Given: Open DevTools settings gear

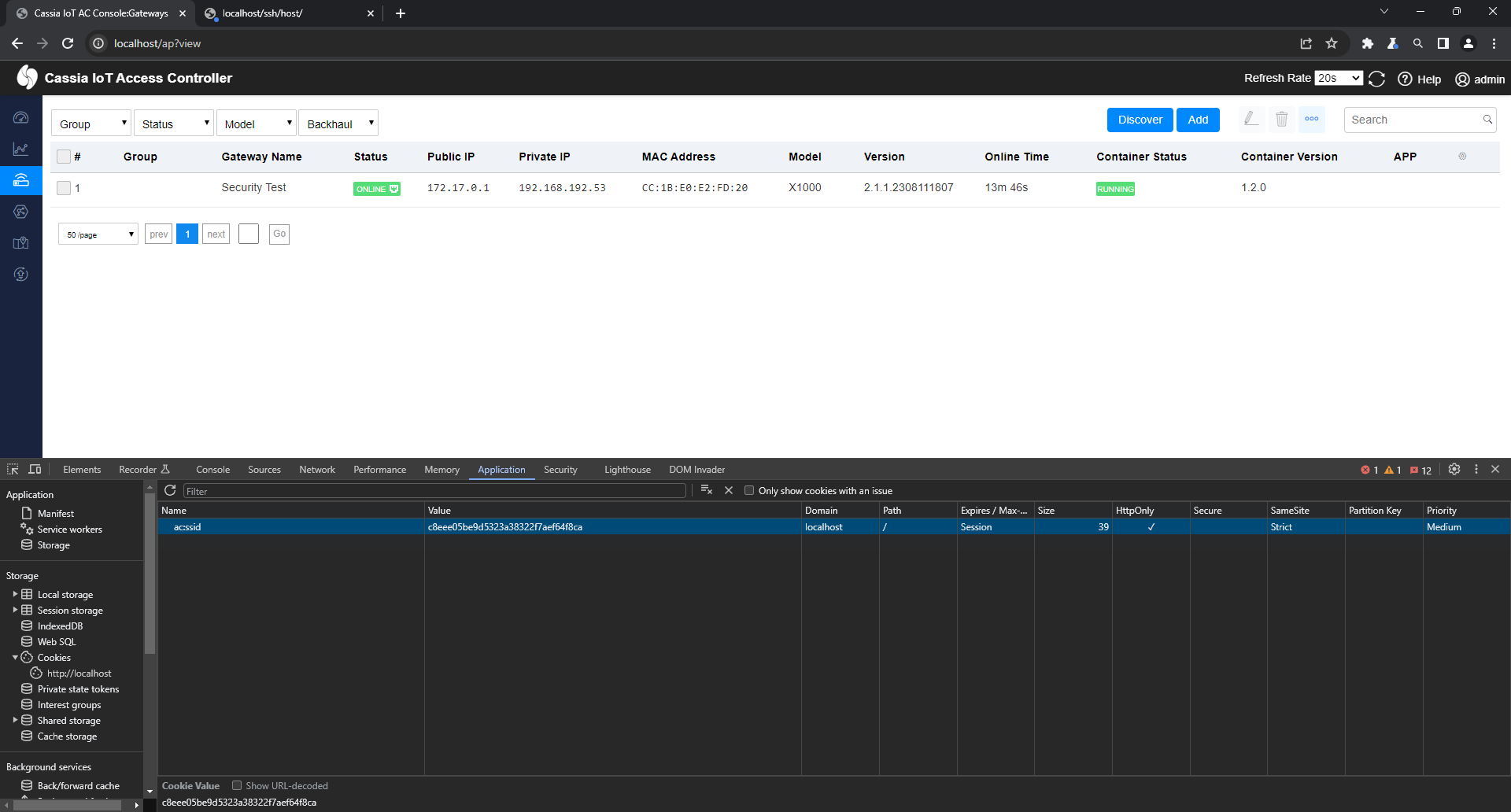Looking at the screenshot, I should (x=1454, y=470).
